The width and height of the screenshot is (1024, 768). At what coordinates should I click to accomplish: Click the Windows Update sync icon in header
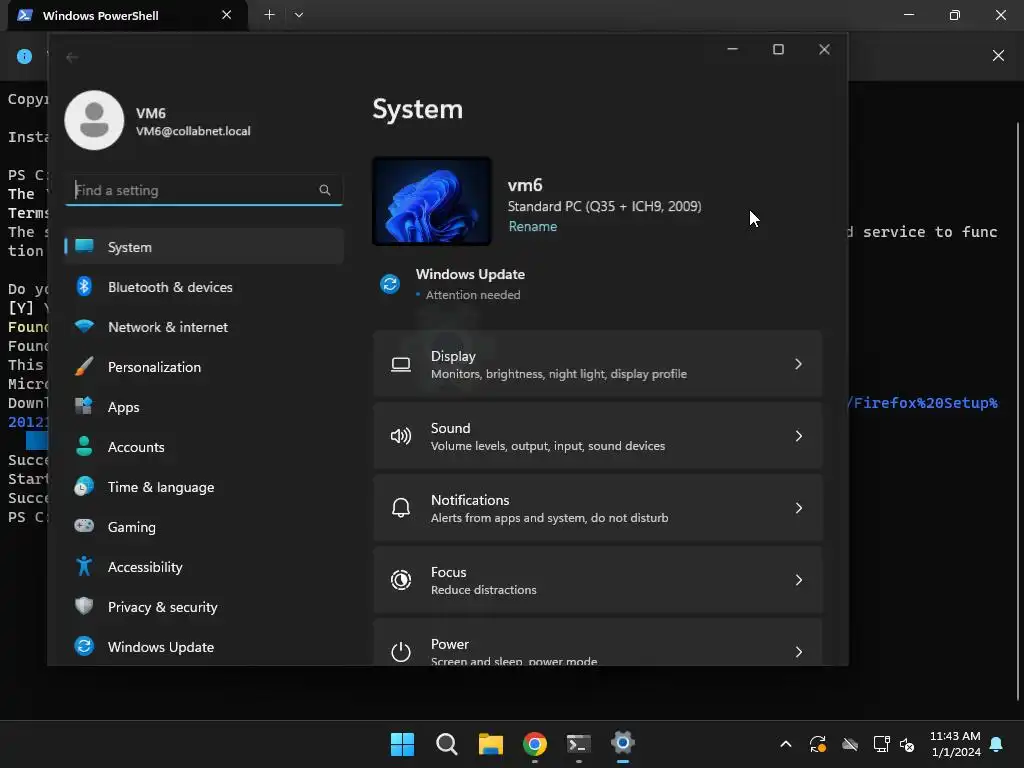(x=390, y=284)
